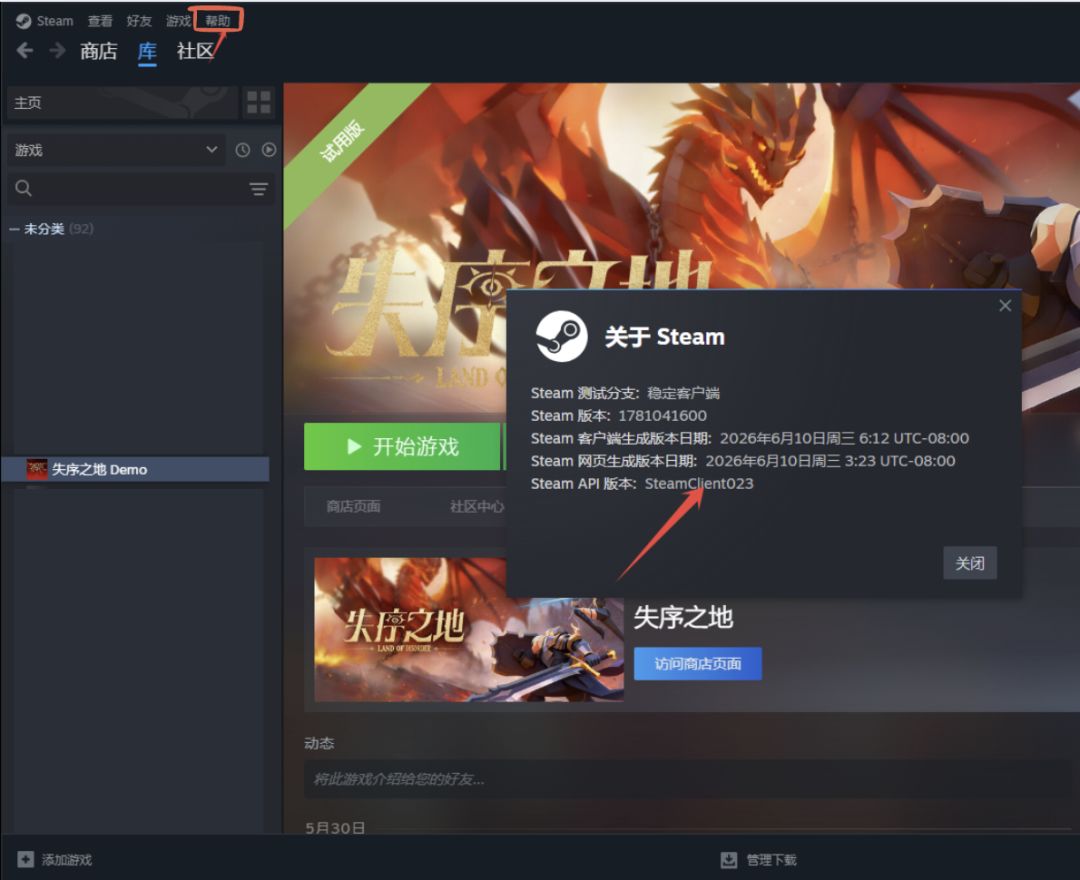Click the 失序之地 title next to the thumbnail
The image size is (1080, 880).
[x=683, y=618]
